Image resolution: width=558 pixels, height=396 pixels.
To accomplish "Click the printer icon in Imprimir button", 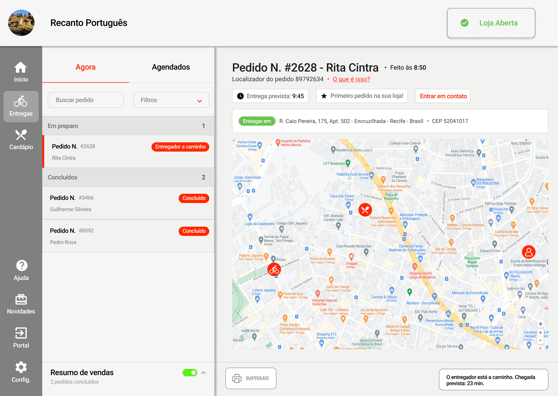I will click(237, 378).
